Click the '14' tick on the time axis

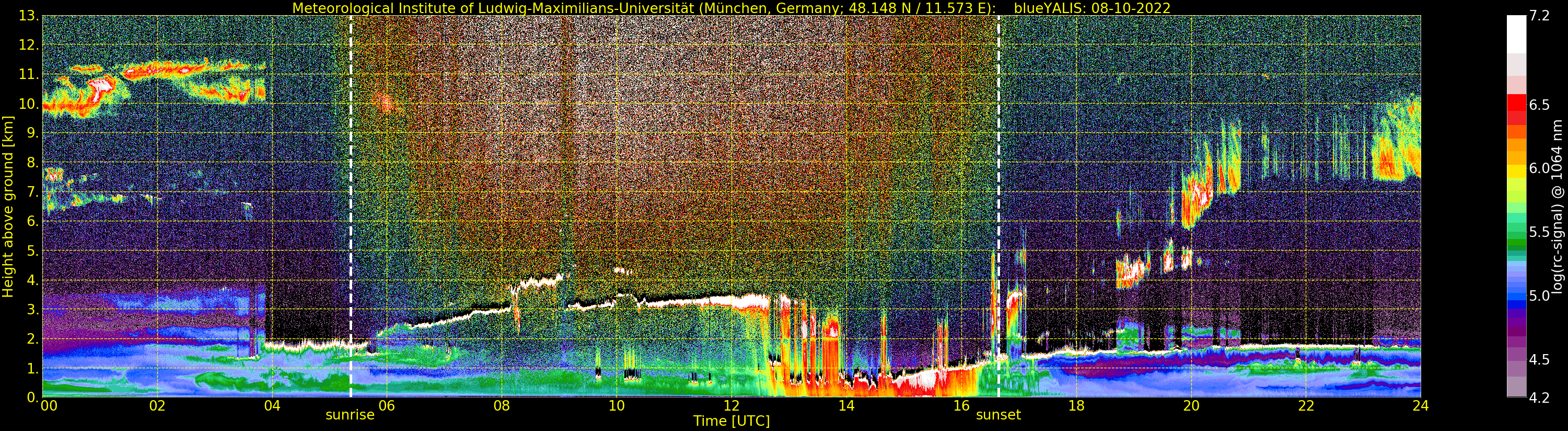(846, 406)
